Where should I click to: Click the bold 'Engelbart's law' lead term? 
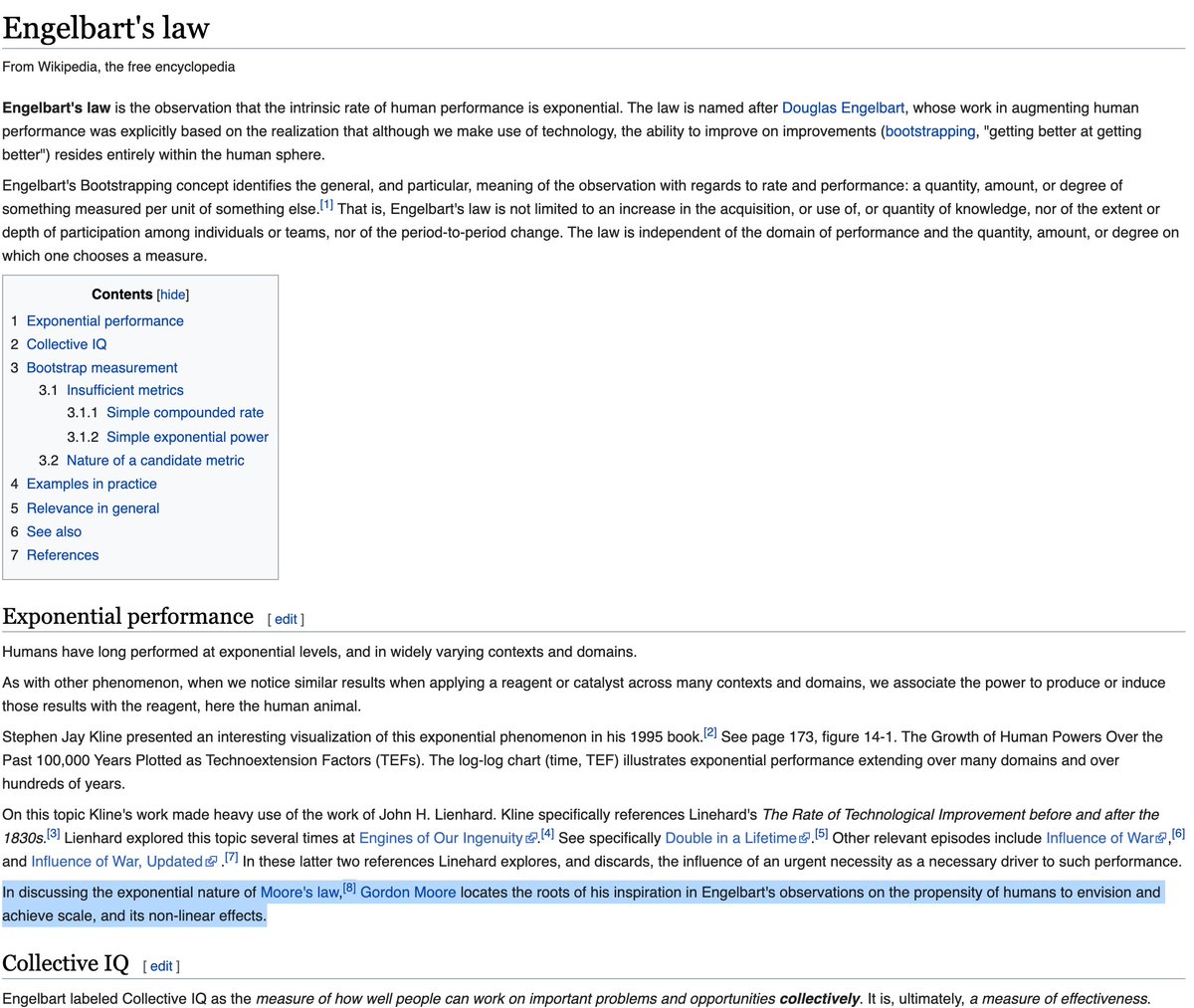pos(56,107)
